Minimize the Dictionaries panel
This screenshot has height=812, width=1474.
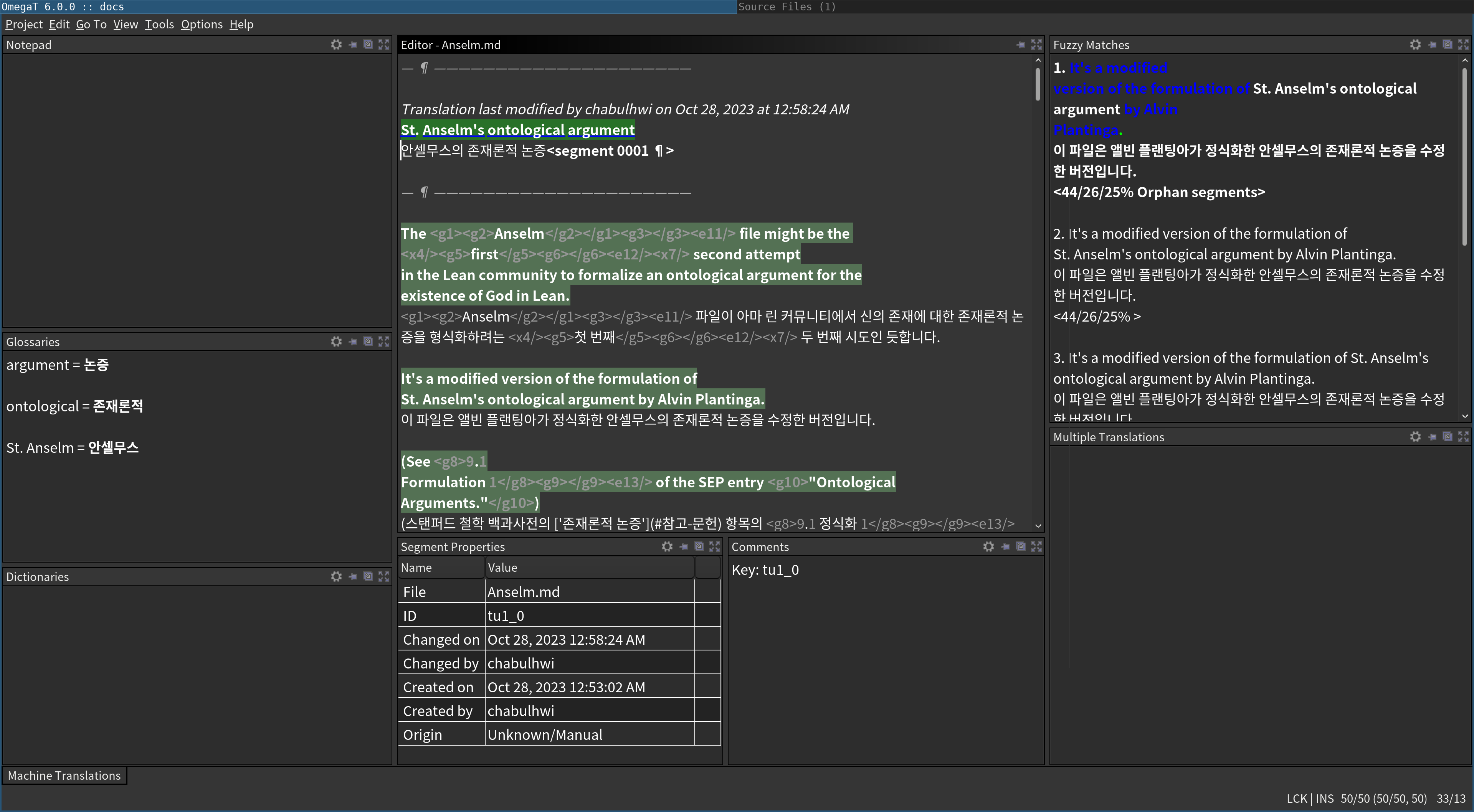352,576
